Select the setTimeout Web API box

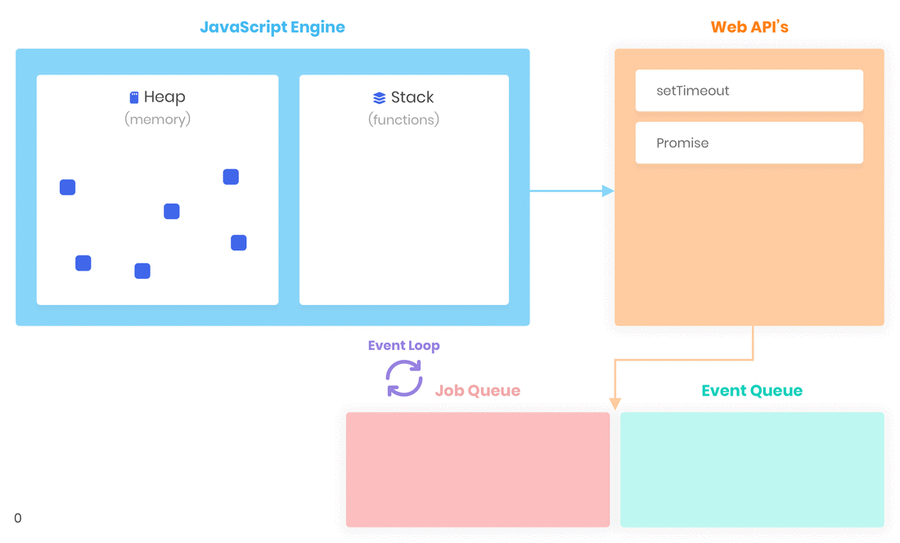tap(749, 91)
